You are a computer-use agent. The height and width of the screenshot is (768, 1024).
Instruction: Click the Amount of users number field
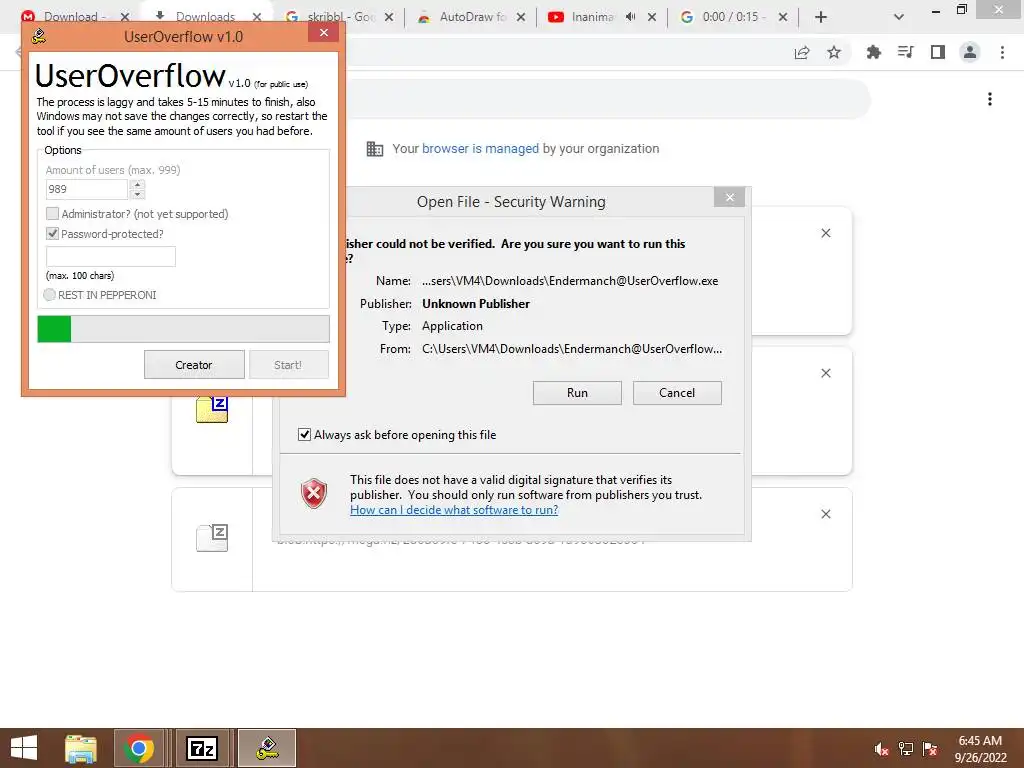(87, 189)
